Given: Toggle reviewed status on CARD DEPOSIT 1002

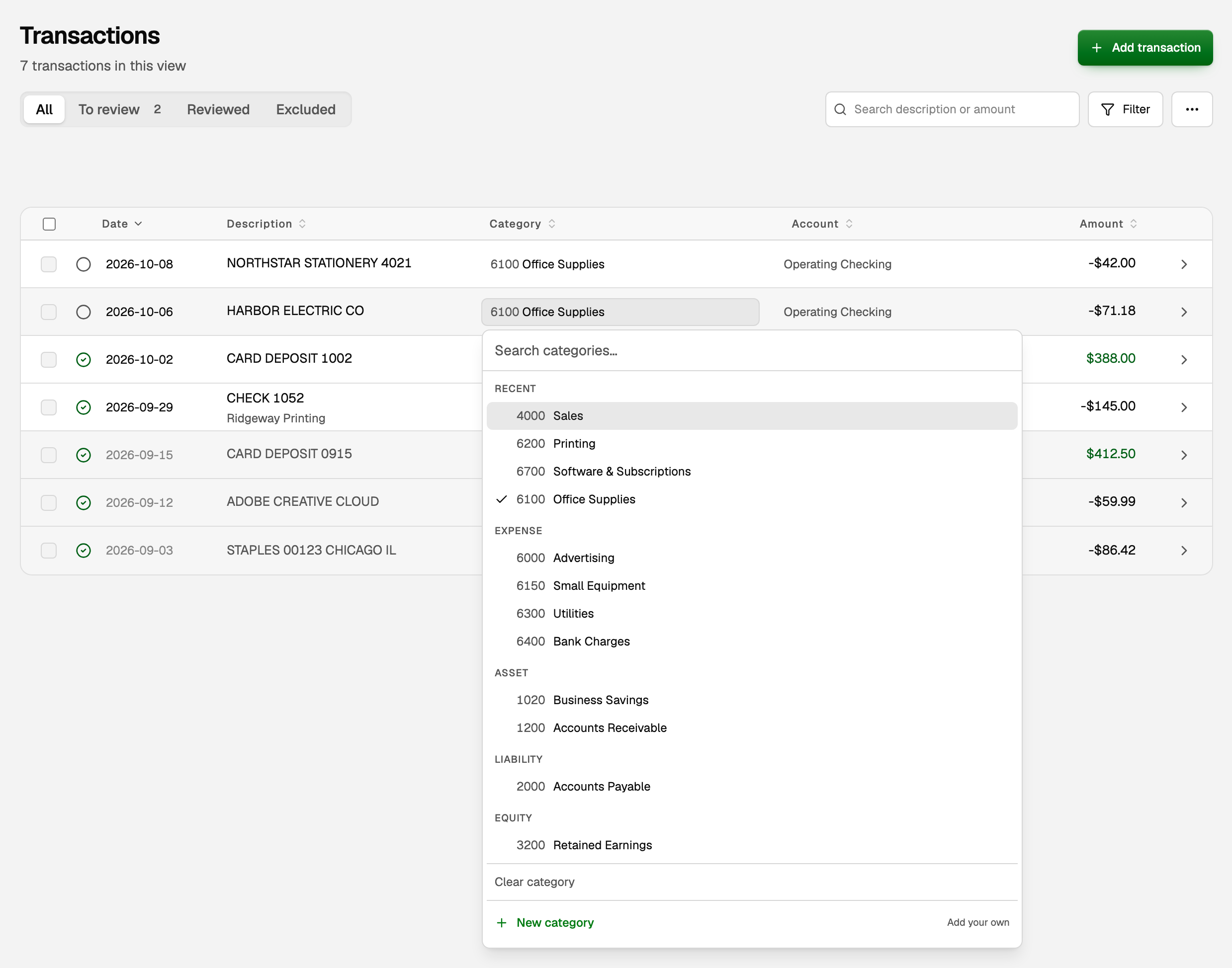Looking at the screenshot, I should coord(84,359).
